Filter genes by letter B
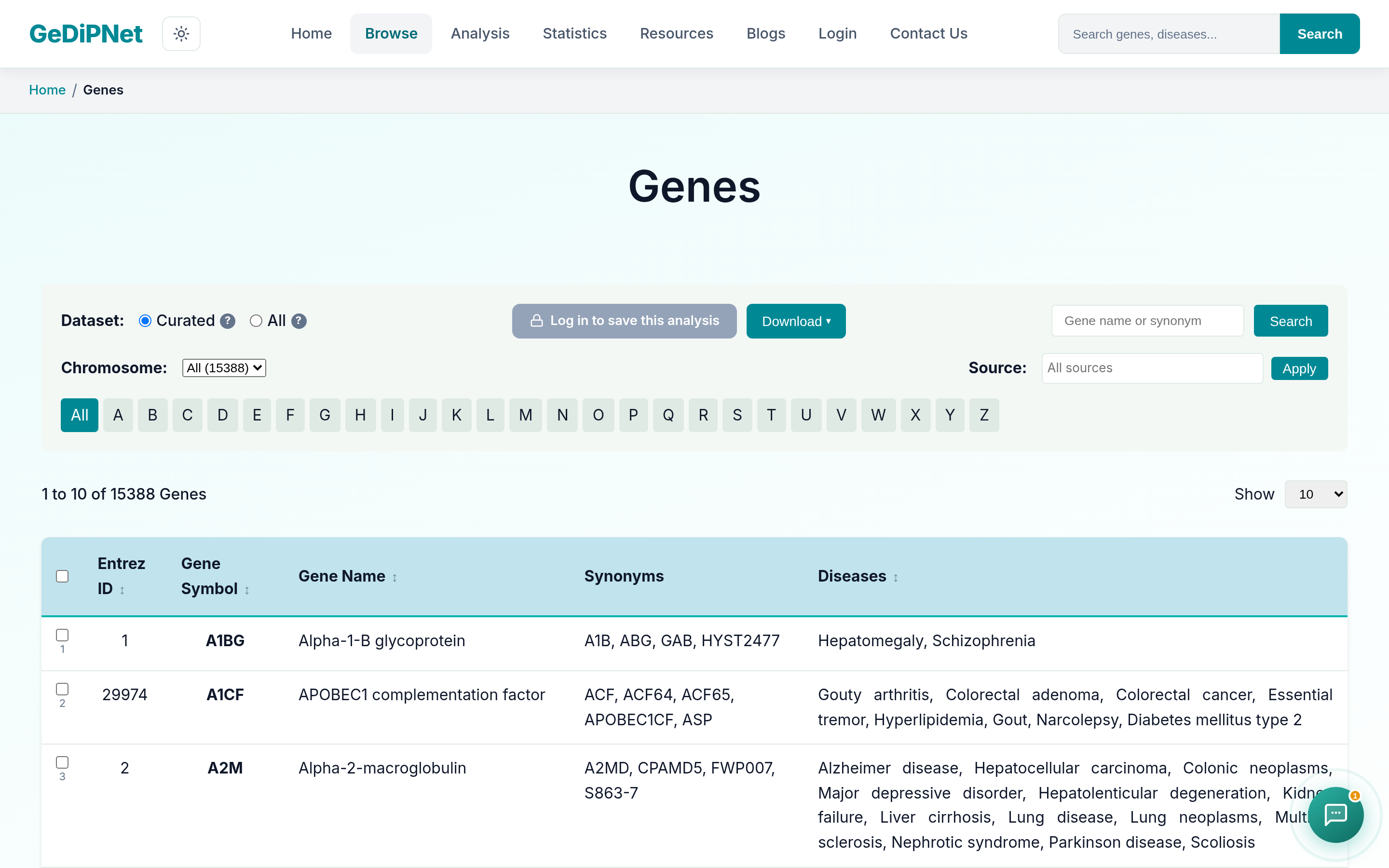Viewport: 1389px width, 868px height. (153, 415)
